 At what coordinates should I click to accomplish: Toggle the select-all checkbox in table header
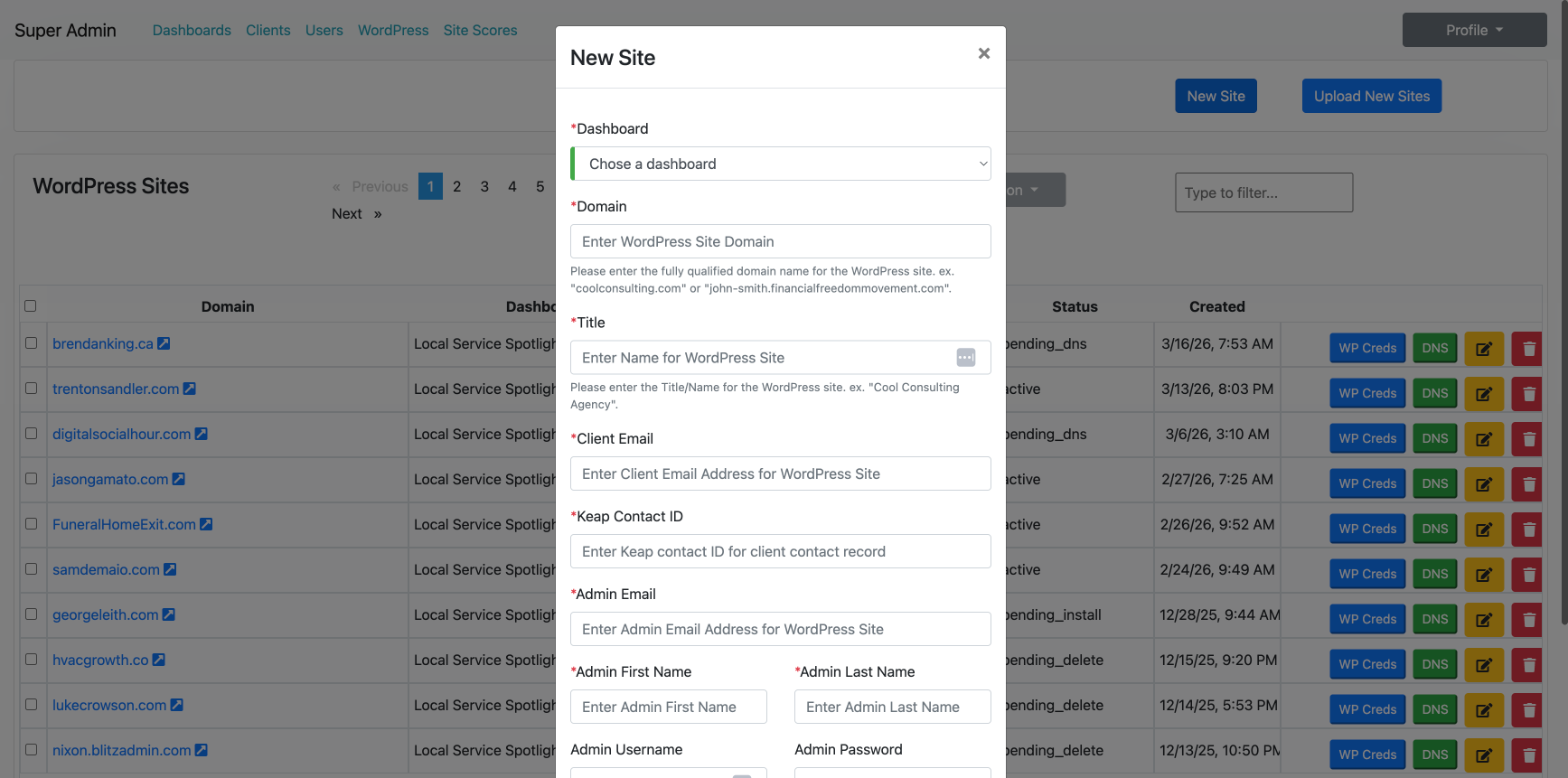point(30,306)
